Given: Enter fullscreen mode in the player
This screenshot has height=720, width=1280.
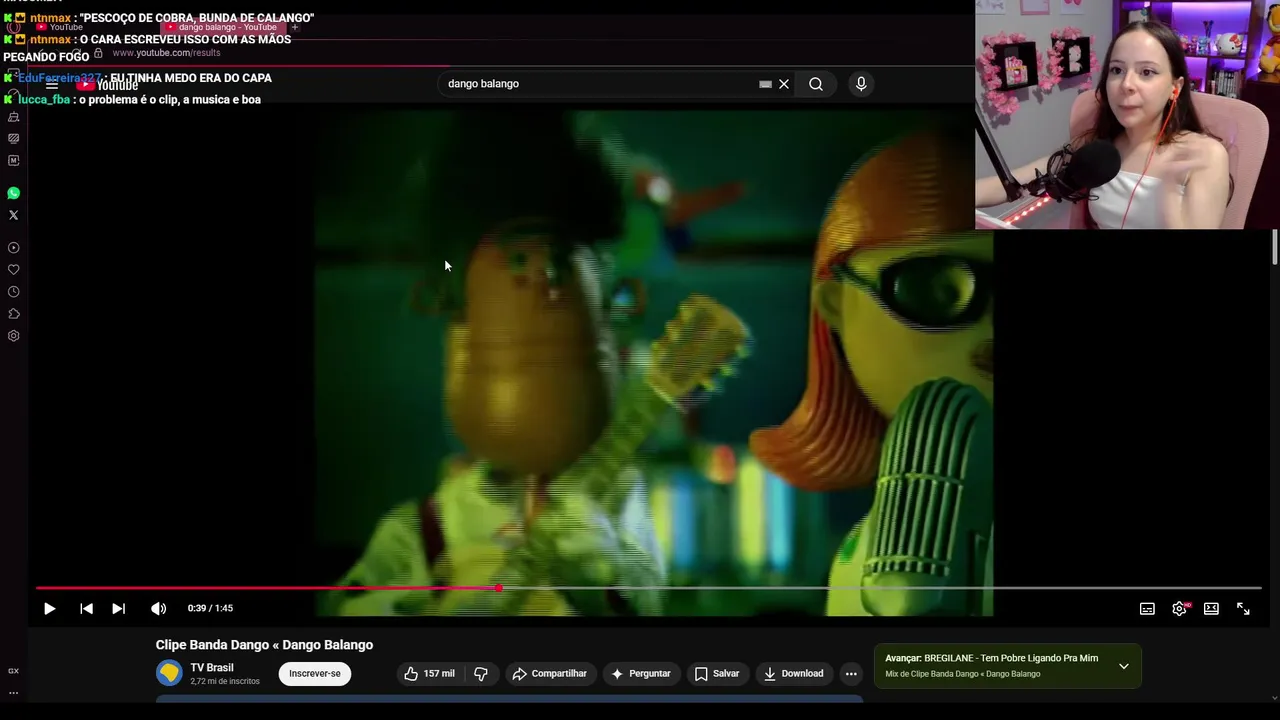Looking at the screenshot, I should (1243, 608).
